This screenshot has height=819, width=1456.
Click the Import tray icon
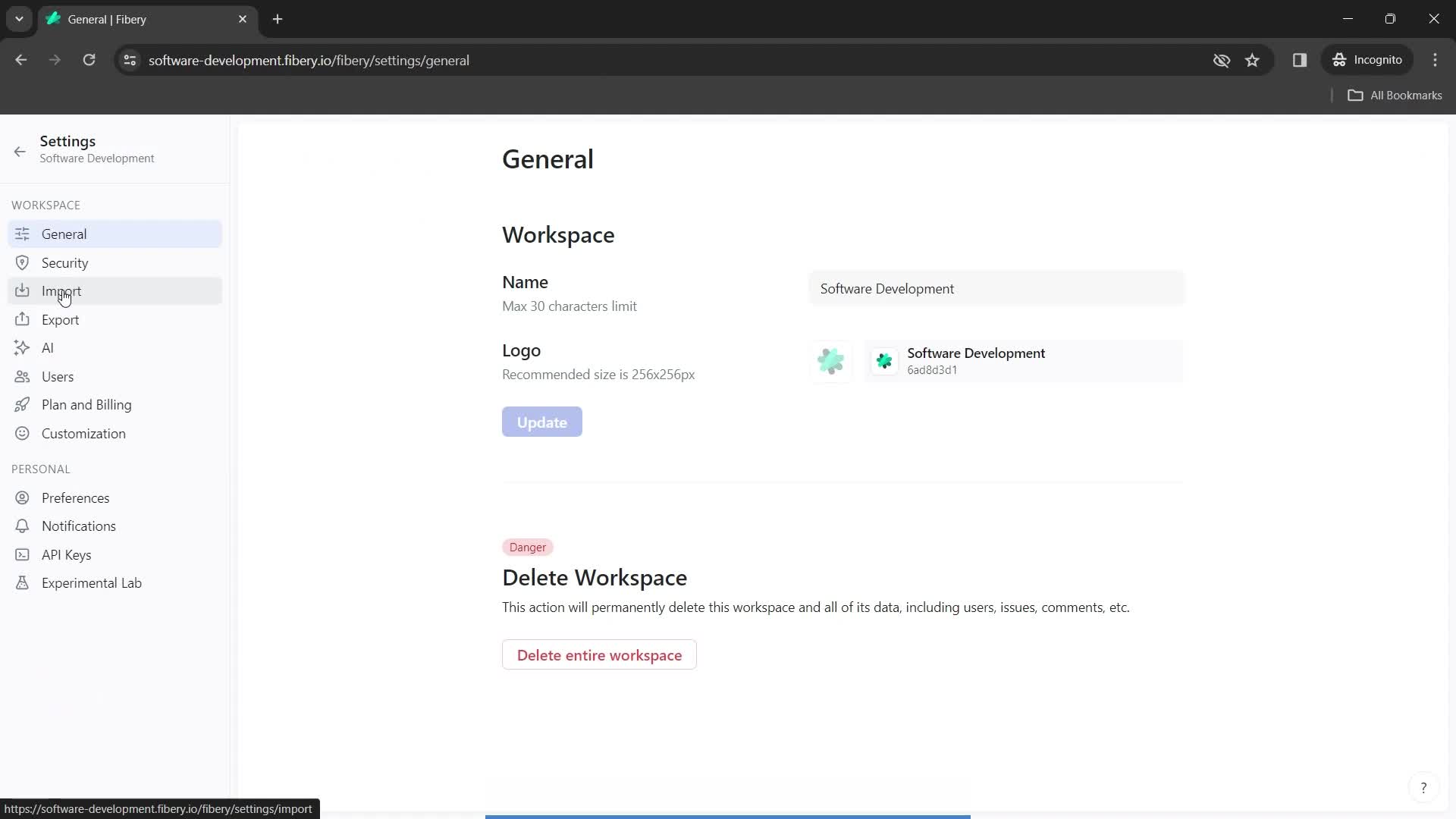pyautogui.click(x=22, y=290)
